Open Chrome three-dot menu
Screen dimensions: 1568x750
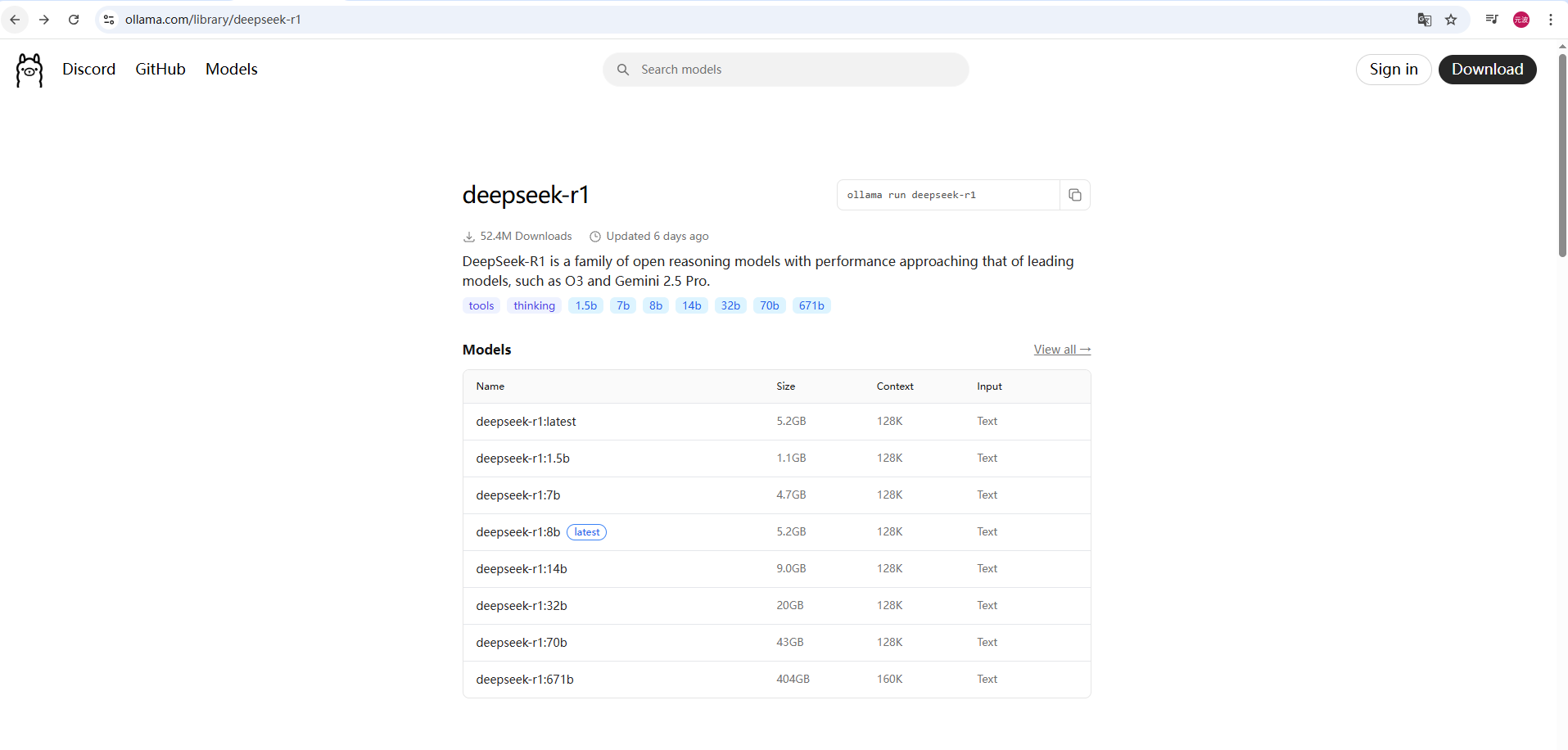pyautogui.click(x=1551, y=20)
